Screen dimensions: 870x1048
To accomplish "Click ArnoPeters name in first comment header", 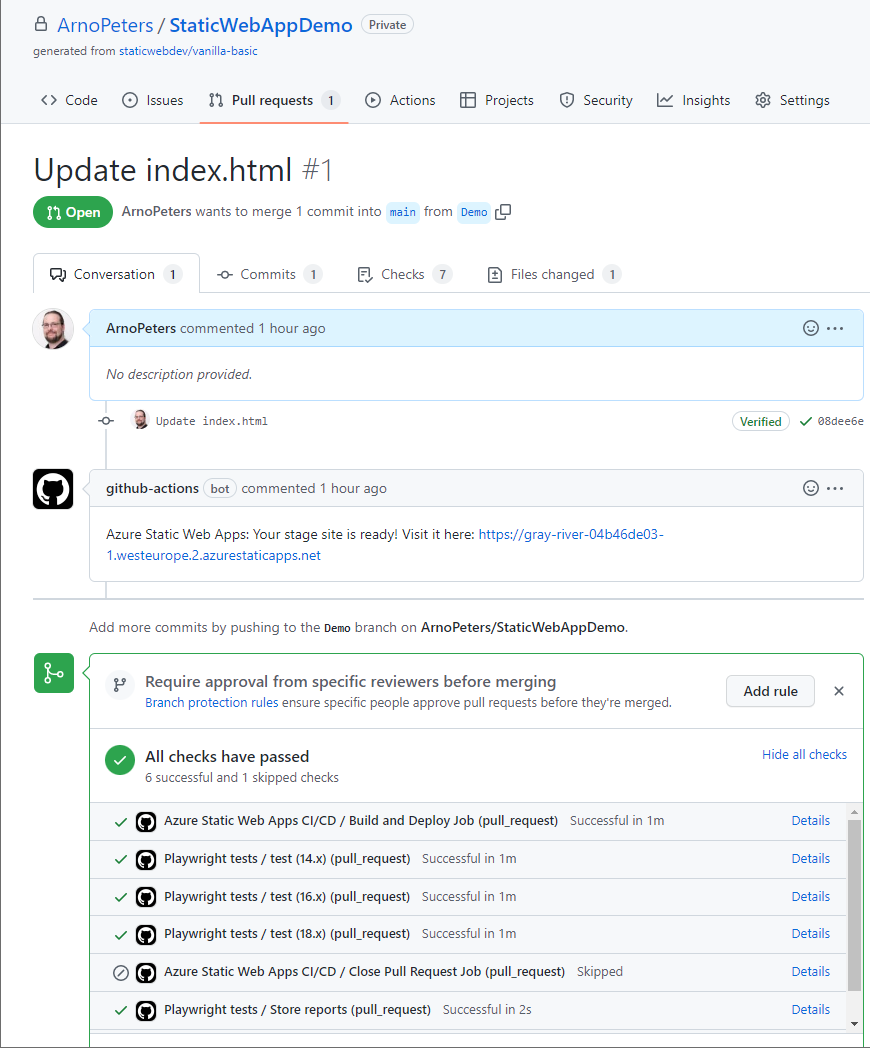I will click(141, 328).
